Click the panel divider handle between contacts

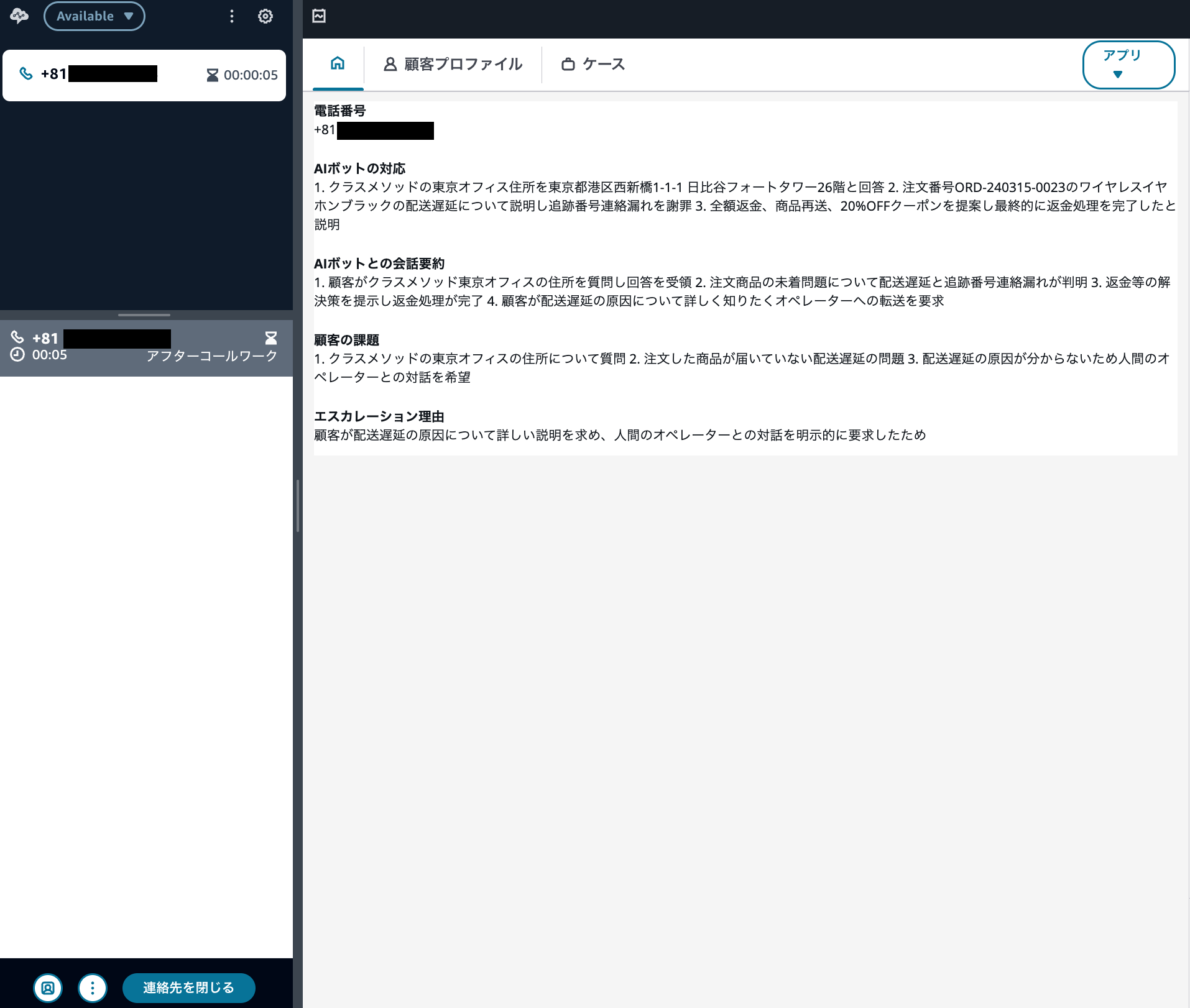(x=144, y=315)
